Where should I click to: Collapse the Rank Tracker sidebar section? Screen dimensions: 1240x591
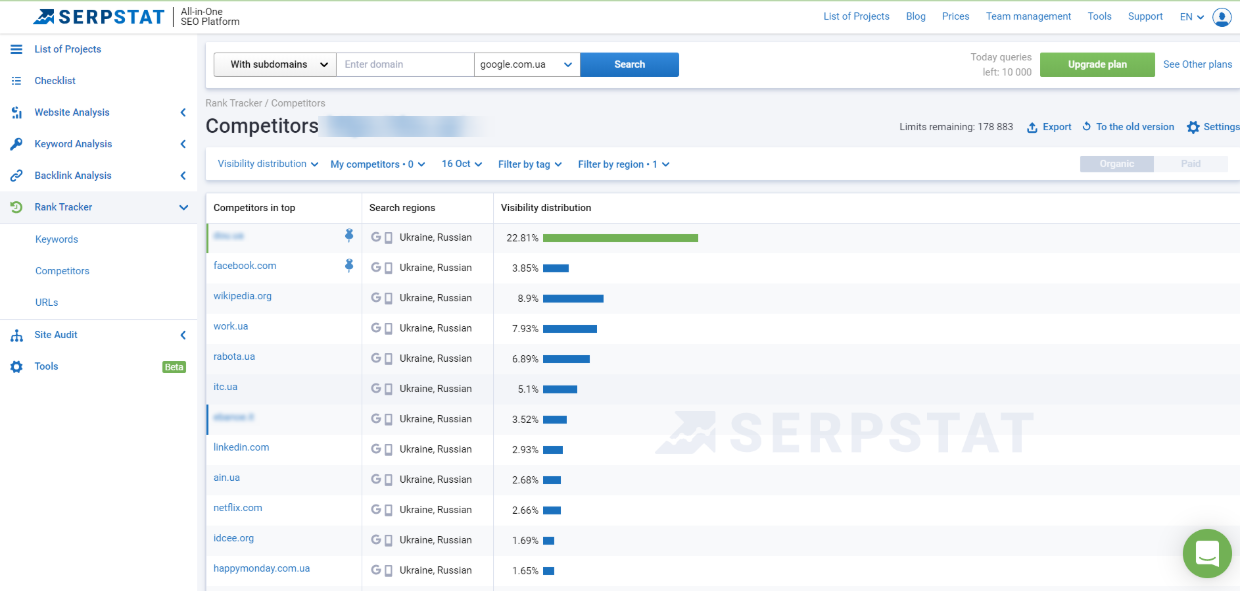coord(183,207)
